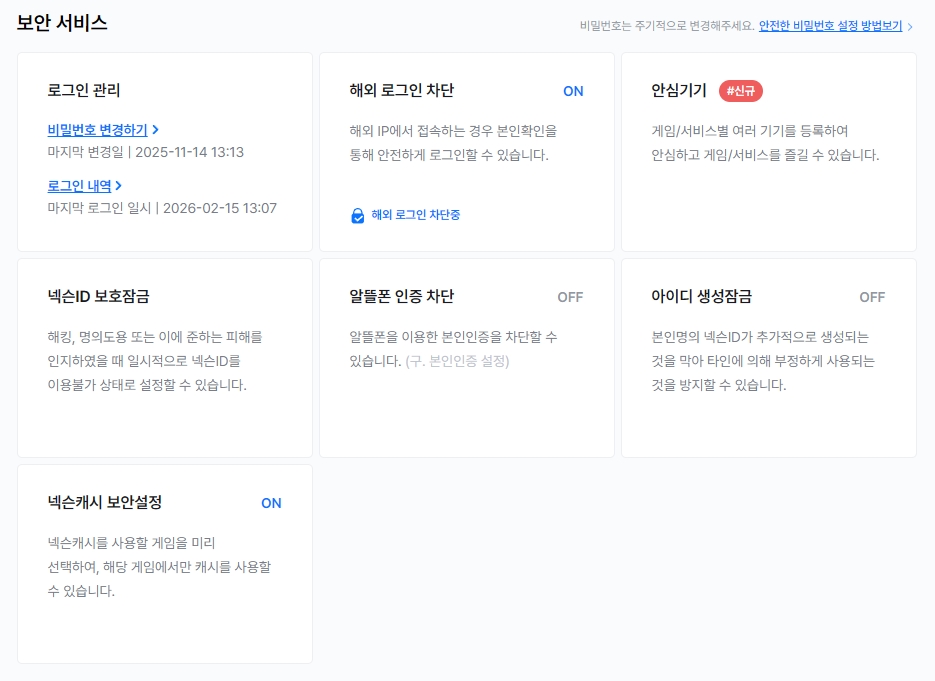Screen dimensions: 935x681
Task: Click the 아이디 생성잠금 description text
Action: pos(763,361)
